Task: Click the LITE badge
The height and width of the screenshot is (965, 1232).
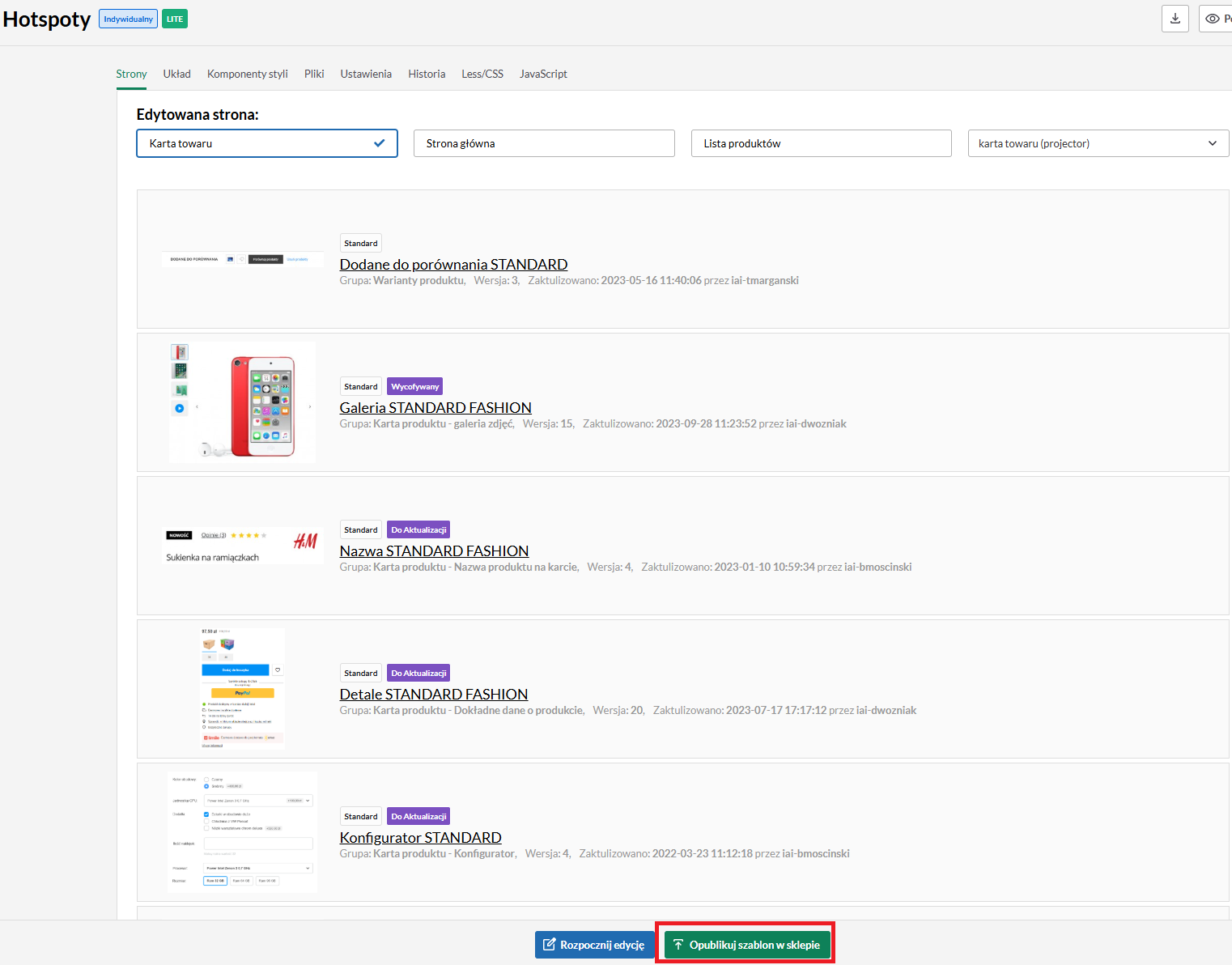Action: pos(175,19)
